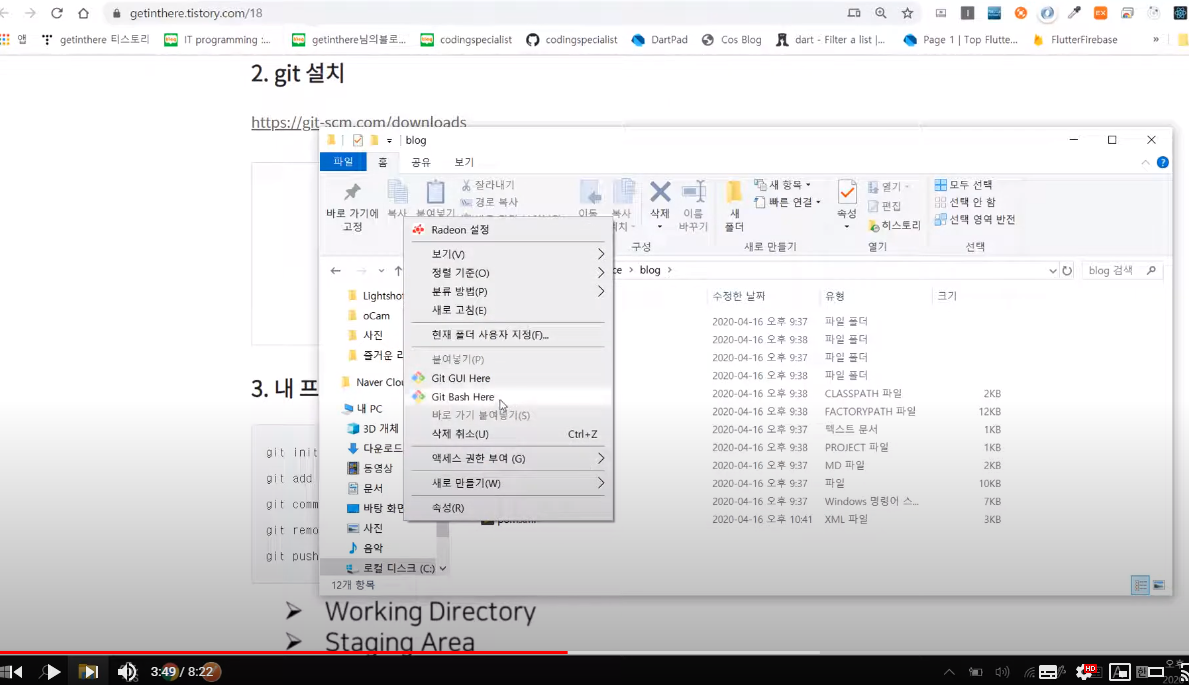Open the quick access toolbar dropdown arrow

click(x=389, y=140)
